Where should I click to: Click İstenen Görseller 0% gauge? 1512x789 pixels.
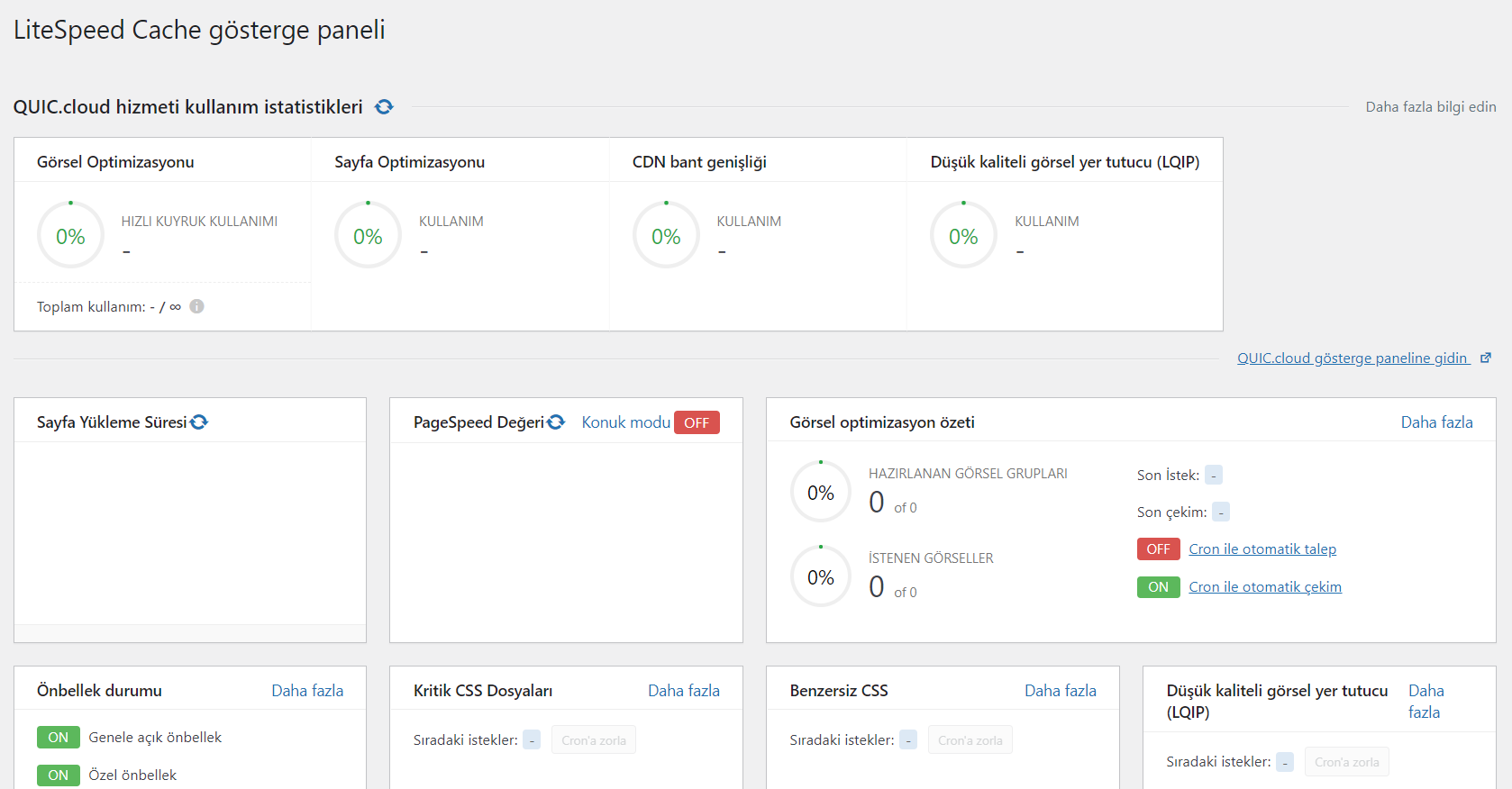tap(821, 576)
